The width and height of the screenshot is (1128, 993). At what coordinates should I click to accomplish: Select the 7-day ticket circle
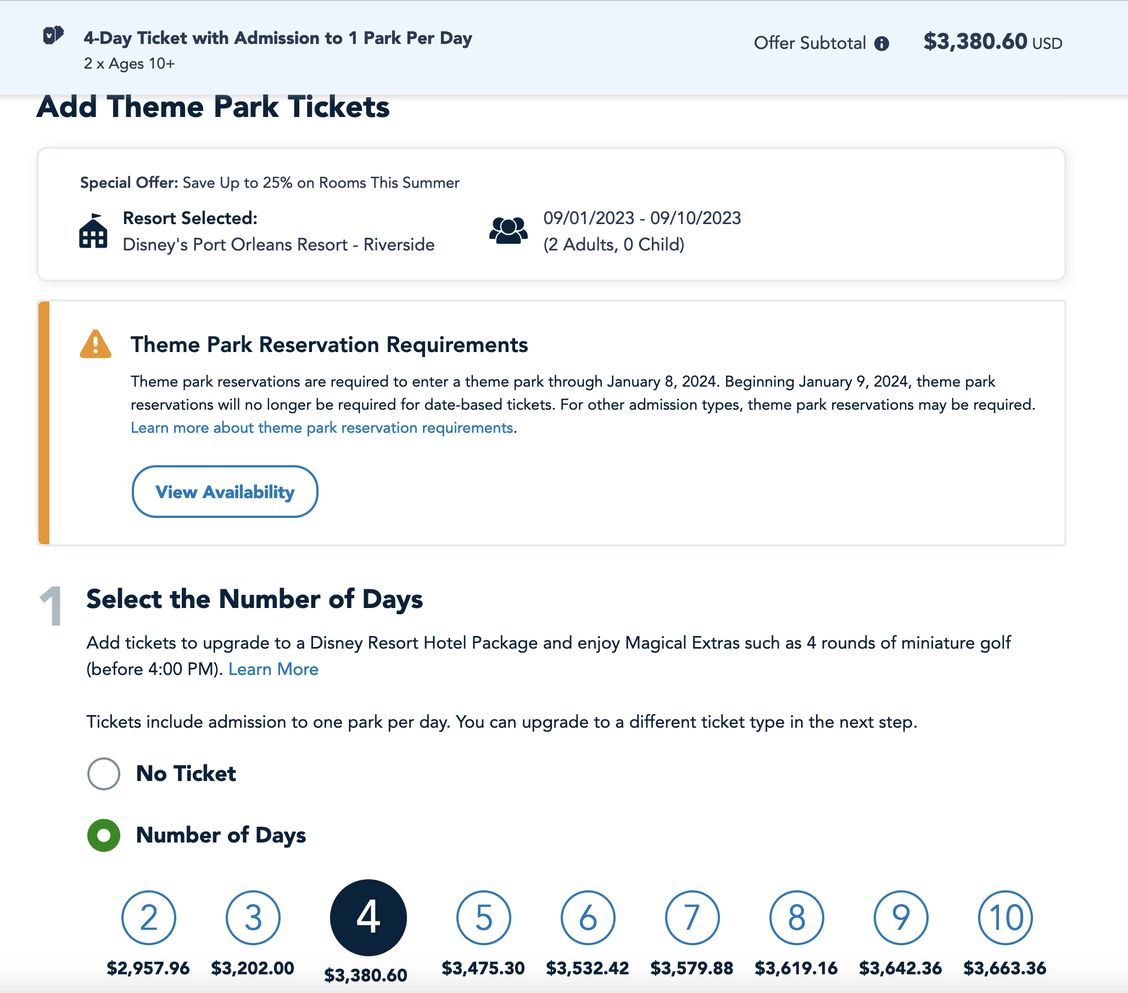(x=692, y=917)
